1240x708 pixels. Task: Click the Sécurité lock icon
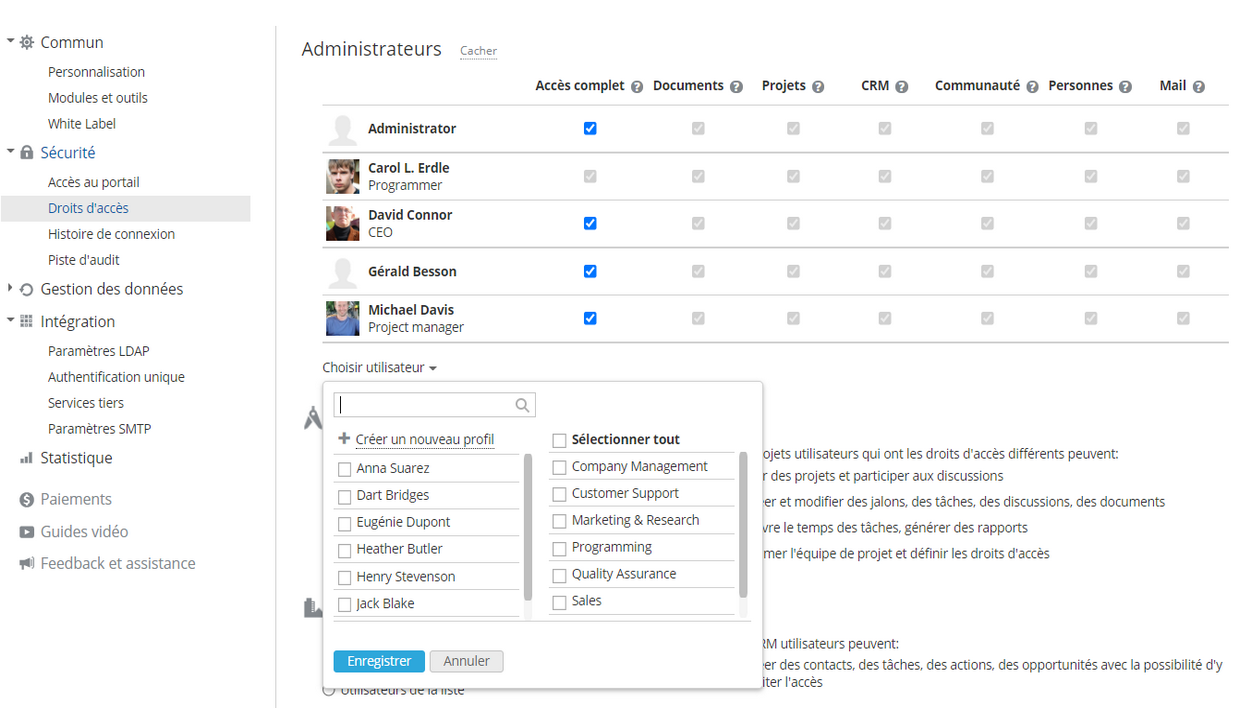click(27, 153)
